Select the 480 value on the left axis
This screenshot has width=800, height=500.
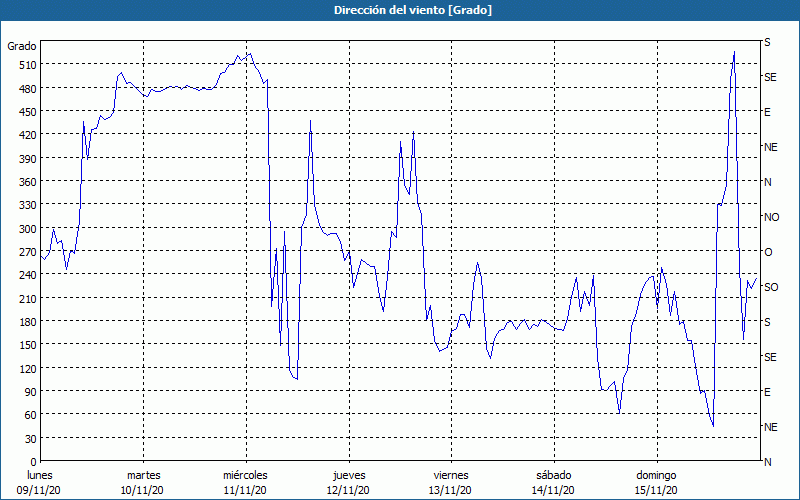[27, 88]
